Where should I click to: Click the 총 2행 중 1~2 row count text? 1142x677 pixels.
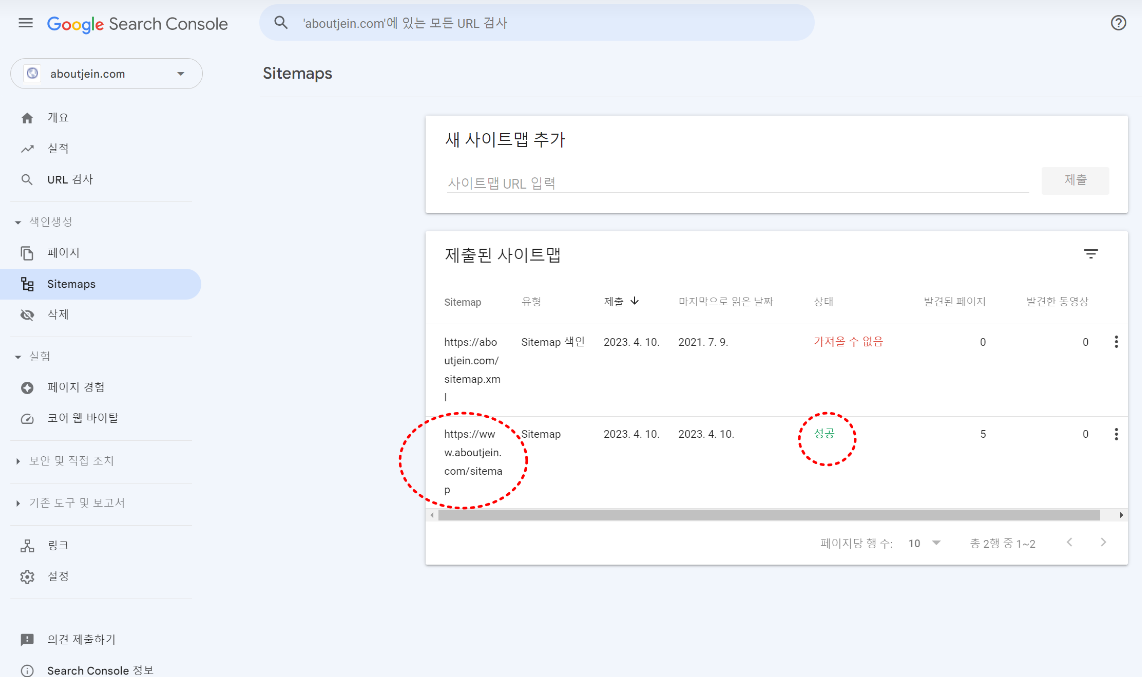point(1003,544)
